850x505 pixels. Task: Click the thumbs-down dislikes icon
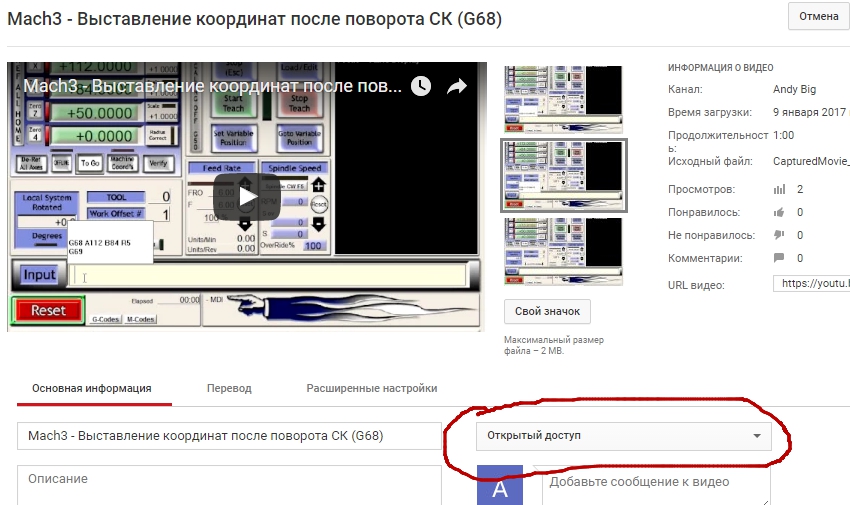[779, 235]
